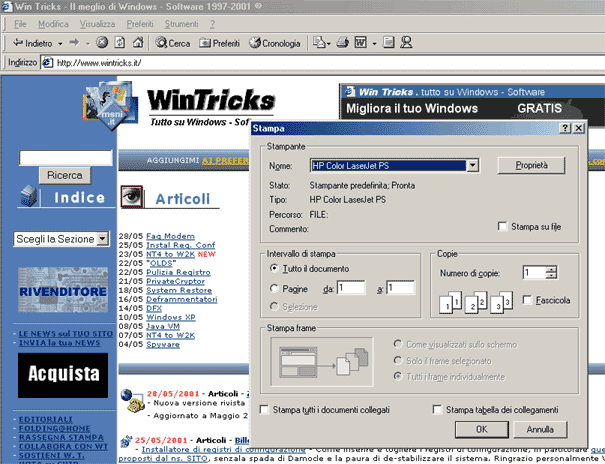Select Solo il frame selezionato option
The width and height of the screenshot is (605, 464).
click(x=397, y=360)
